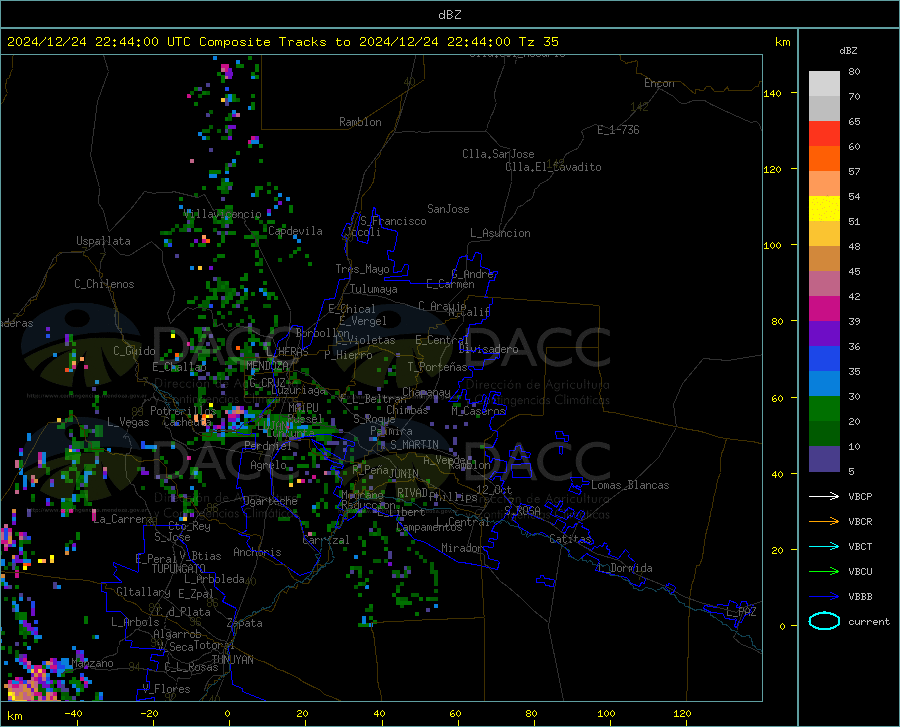The height and width of the screenshot is (727, 900).
Task: Choose the mauve 45 dBZ color swatch
Action: coord(824,284)
